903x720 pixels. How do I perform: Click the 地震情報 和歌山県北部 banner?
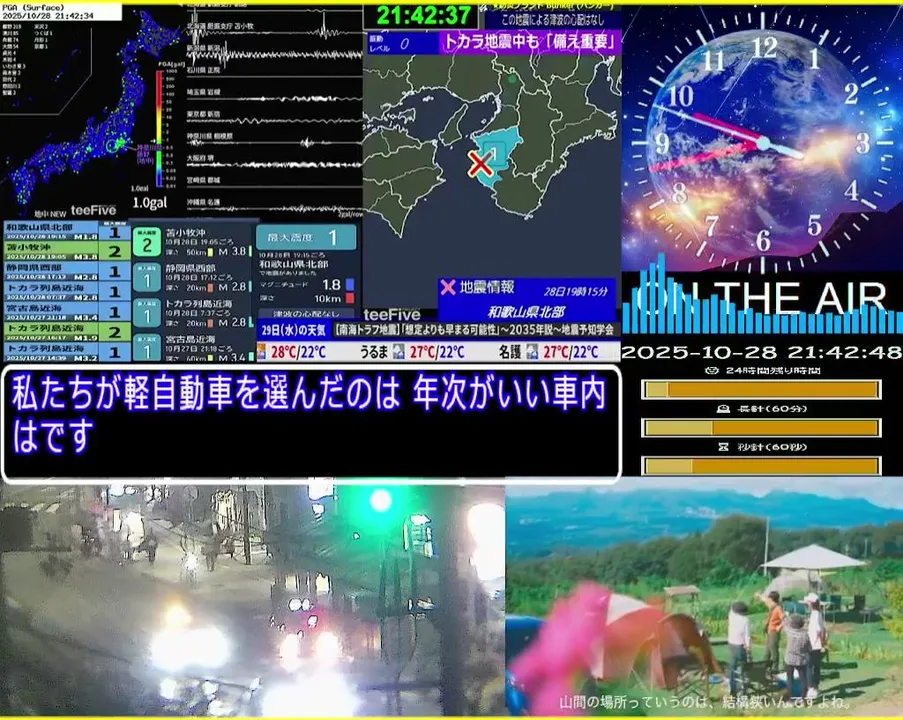(526, 300)
